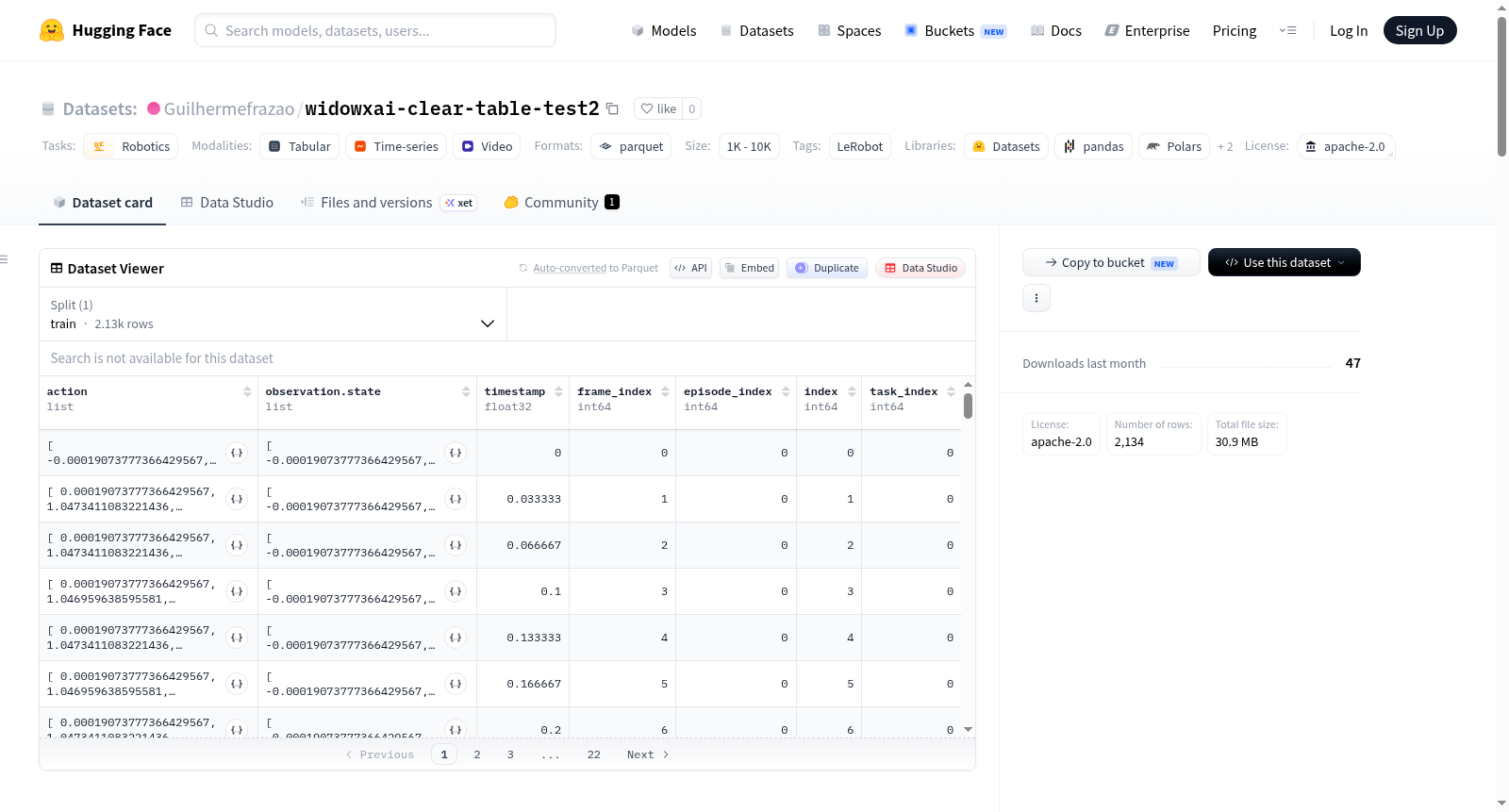Sort by the task_index column arrows
This screenshot has height=812, width=1509.
click(x=951, y=391)
